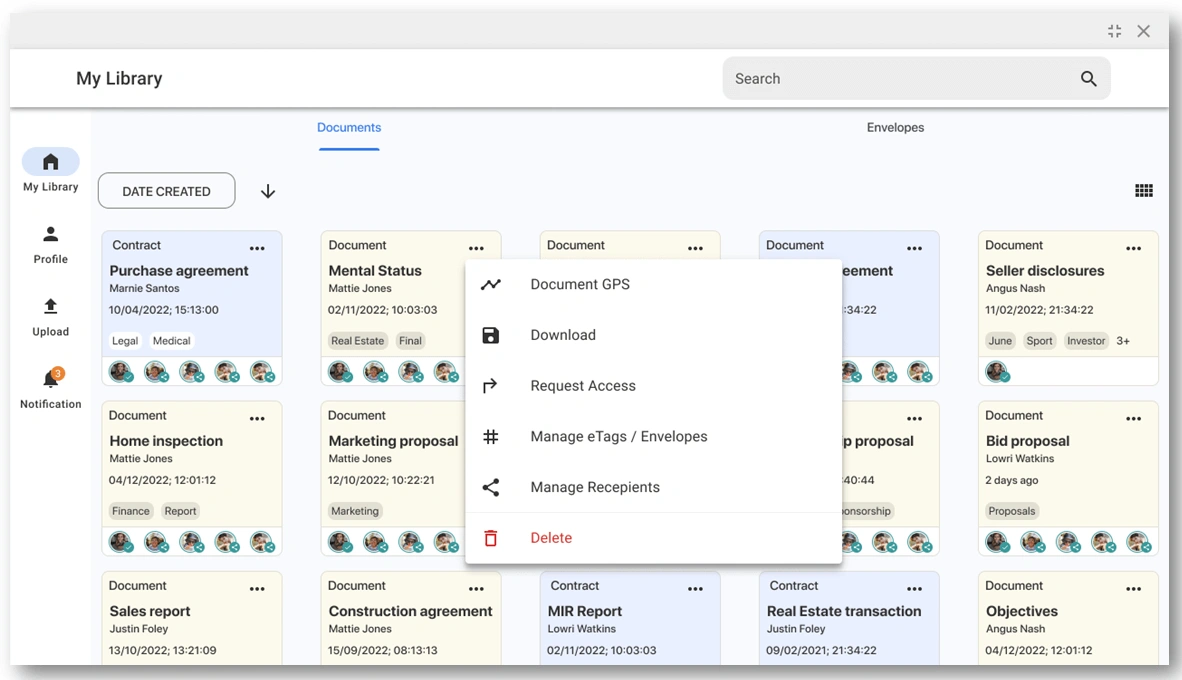Image resolution: width=1182 pixels, height=680 pixels.
Task: Open the Seller disclosures document title
Action: (1045, 271)
